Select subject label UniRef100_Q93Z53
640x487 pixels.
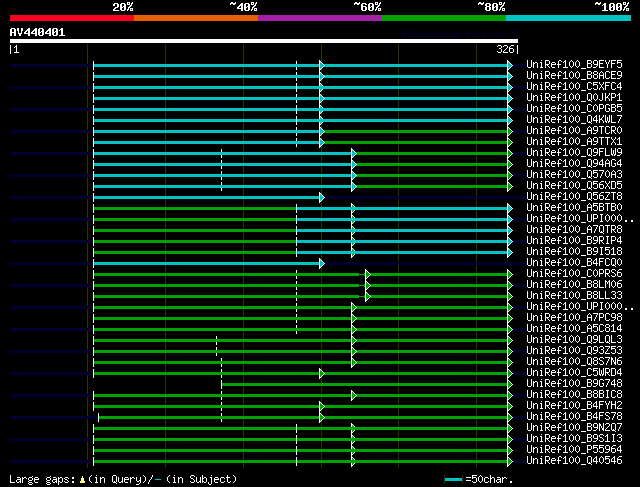[x=574, y=351]
